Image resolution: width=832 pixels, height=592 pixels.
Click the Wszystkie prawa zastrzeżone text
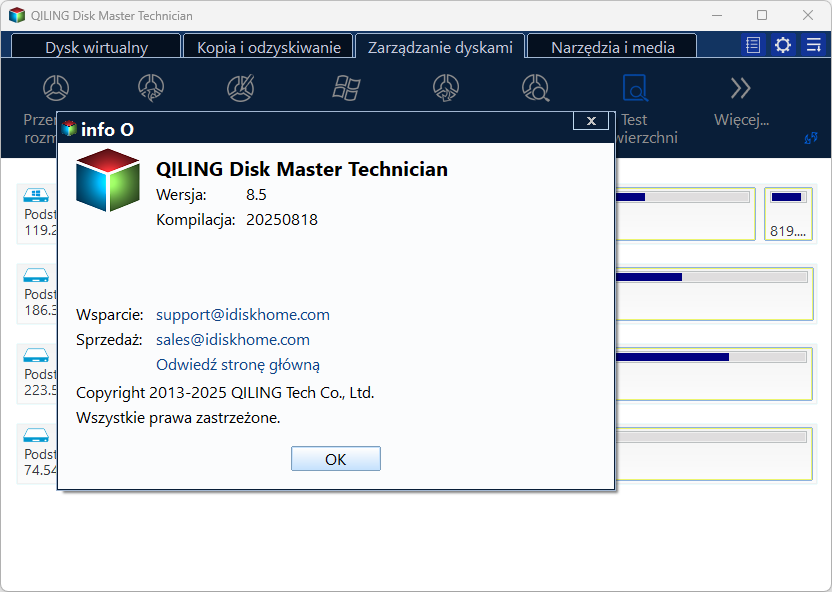coord(178,418)
